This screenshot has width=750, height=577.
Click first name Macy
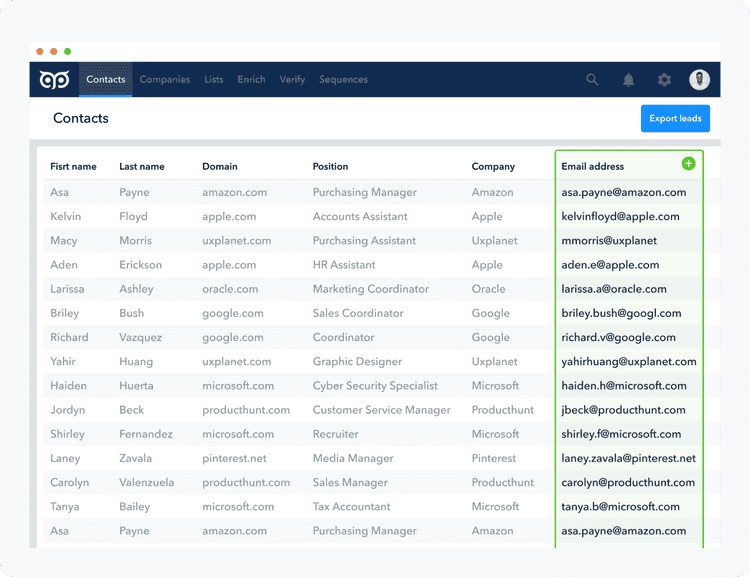point(64,241)
